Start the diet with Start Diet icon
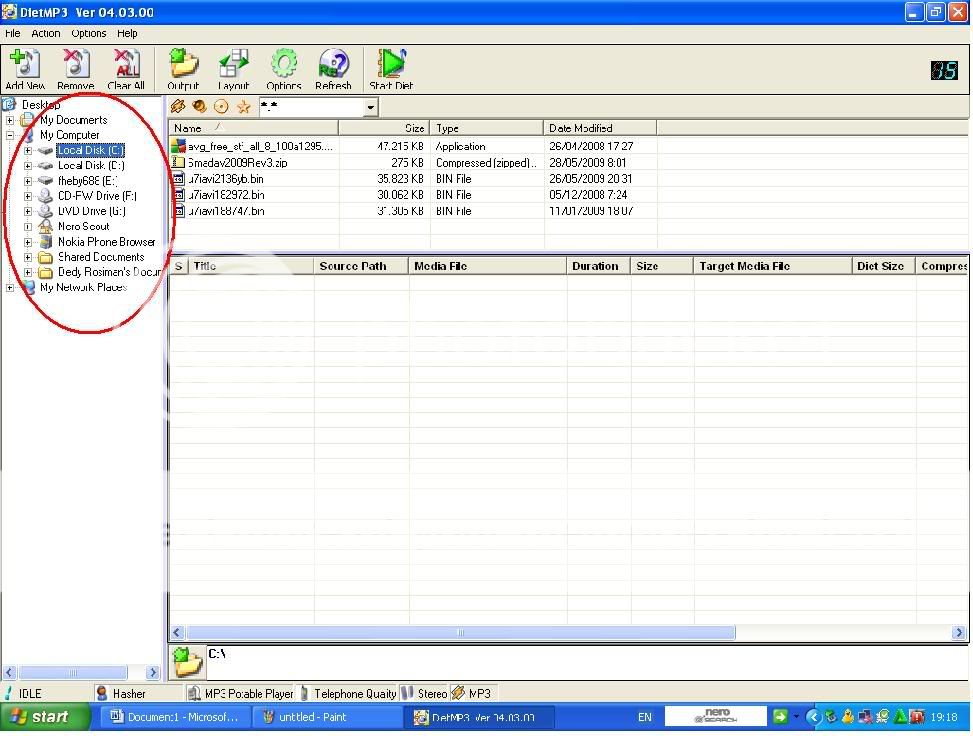Viewport: 973px width, 736px height. (391, 66)
